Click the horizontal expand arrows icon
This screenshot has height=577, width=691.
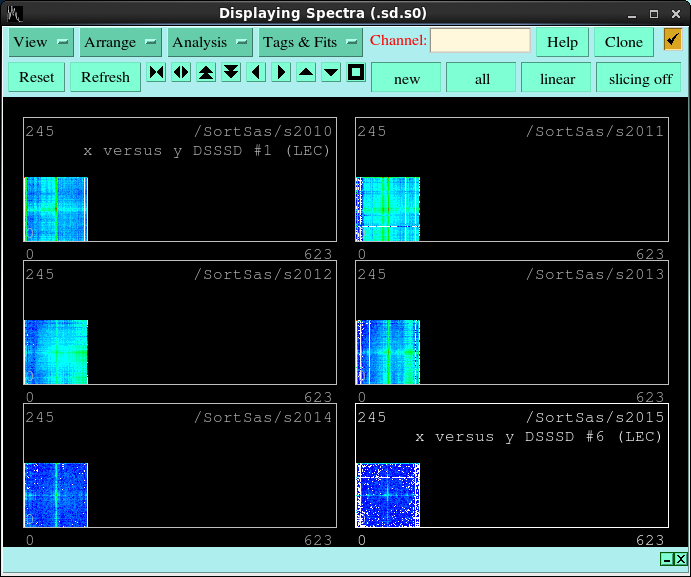(181, 73)
